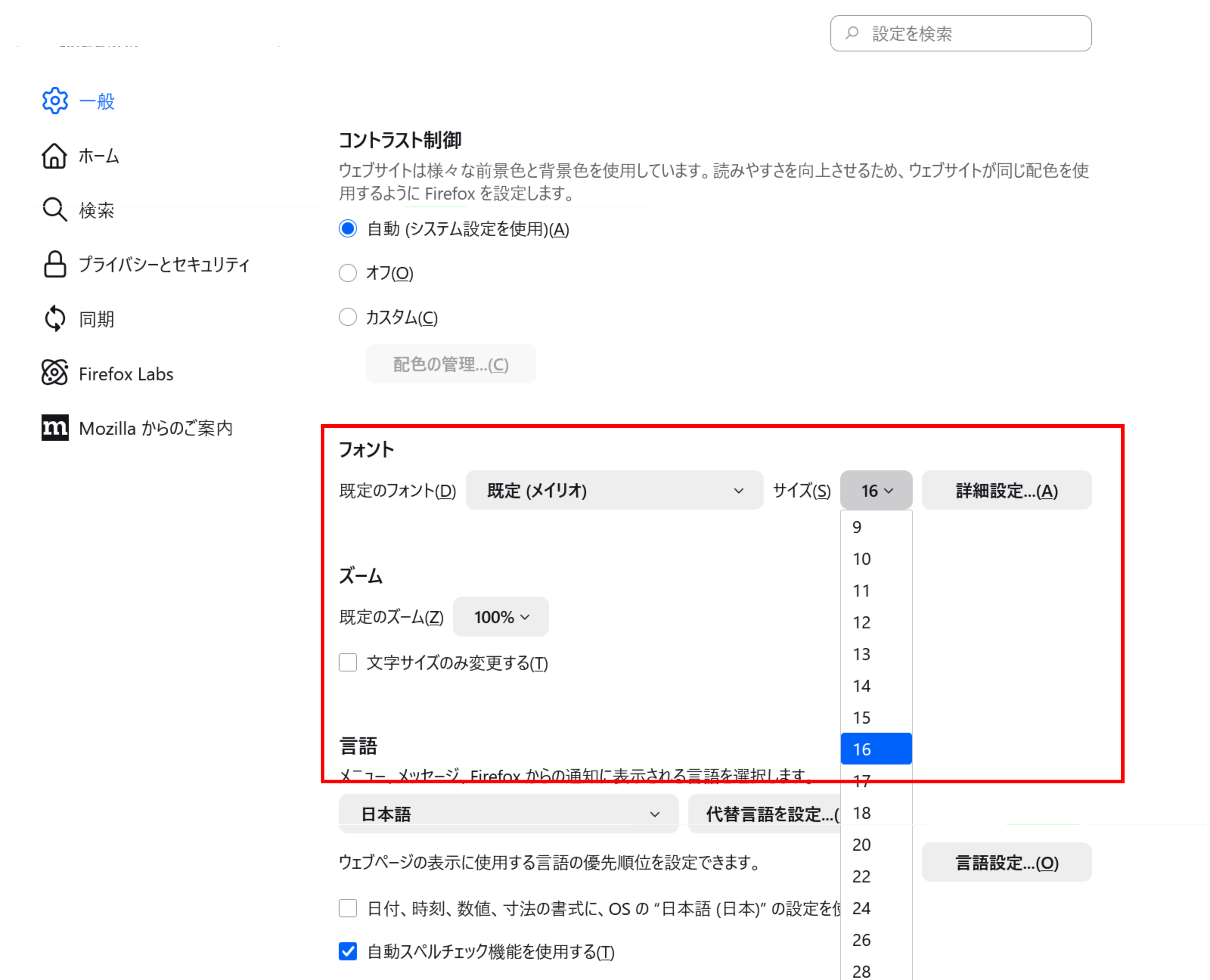Image resolution: width=1210 pixels, height=980 pixels.
Task: Click the General settings gear icon
Action: (x=55, y=101)
